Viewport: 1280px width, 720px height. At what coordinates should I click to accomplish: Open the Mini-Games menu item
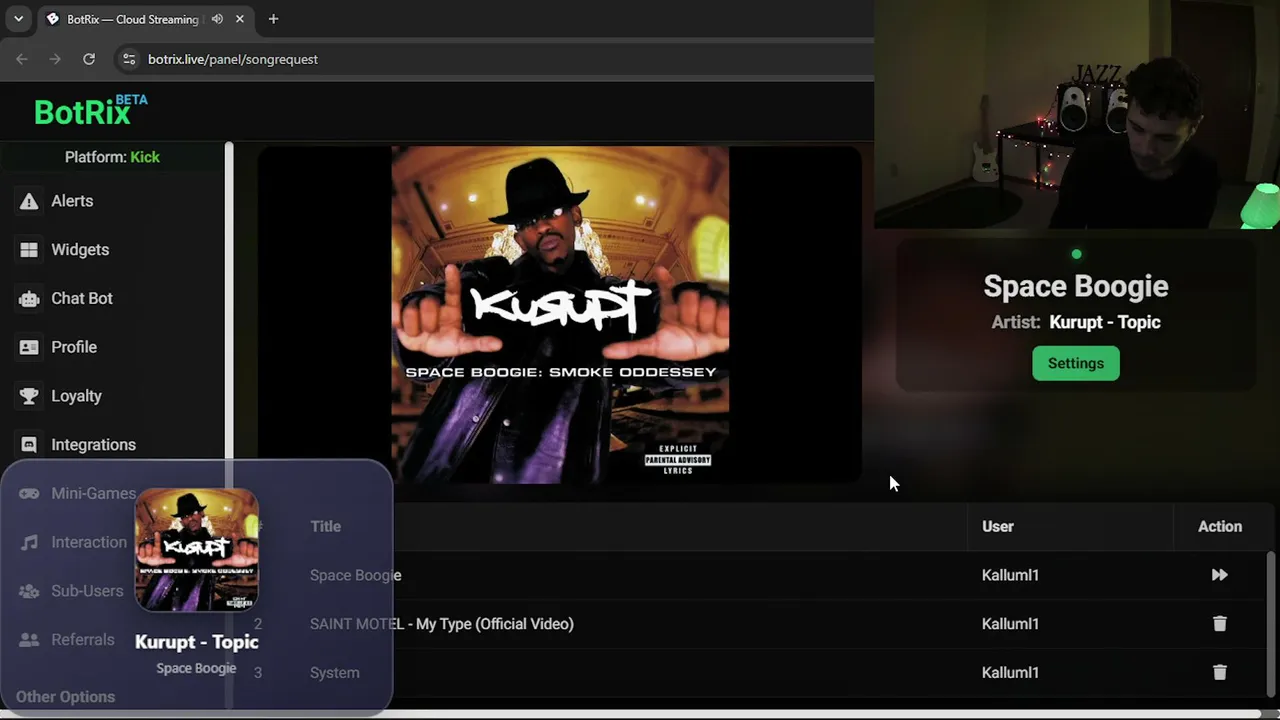click(93, 493)
